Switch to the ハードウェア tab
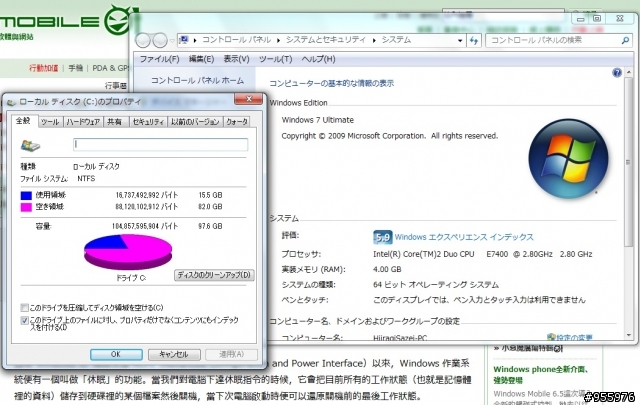640x405 pixels. [83, 122]
